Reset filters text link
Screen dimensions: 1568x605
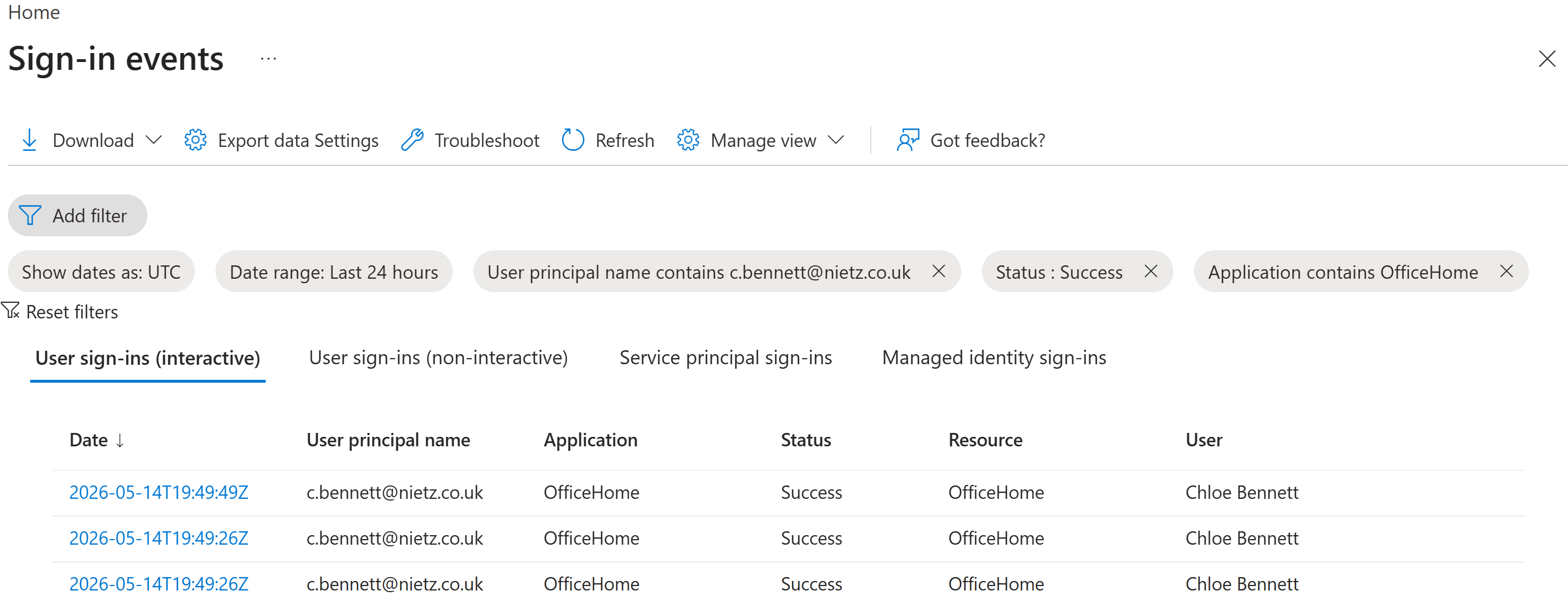click(x=72, y=312)
